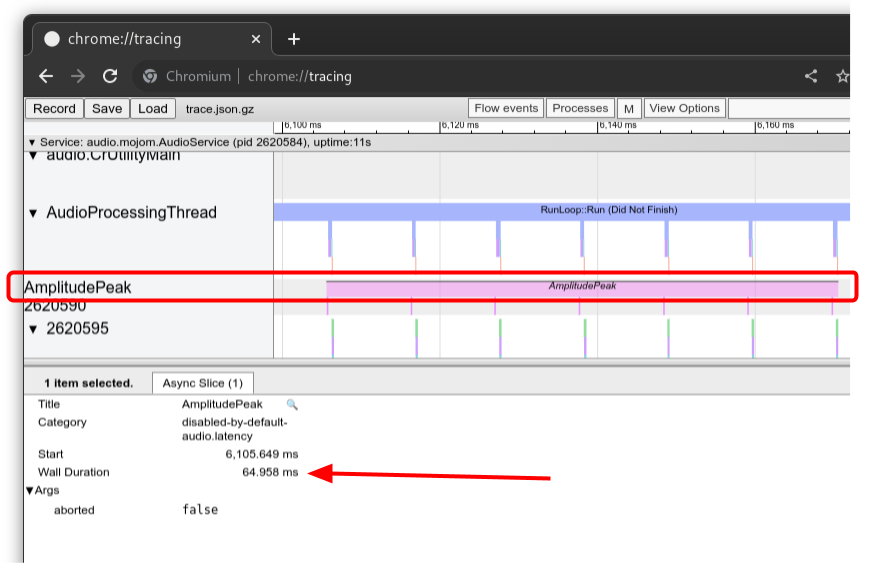871x583 pixels.
Task: Close the chrome://tracing tab
Action: pos(256,39)
